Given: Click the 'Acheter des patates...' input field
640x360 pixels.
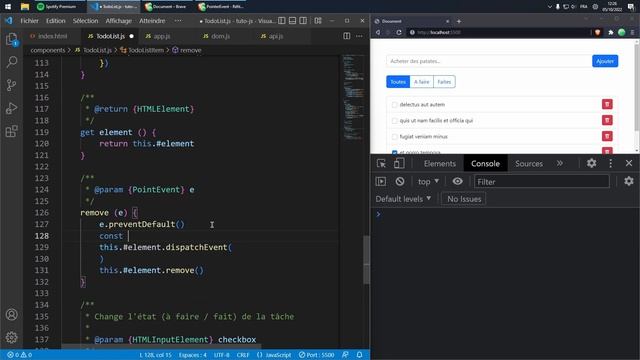Looking at the screenshot, I should tap(489, 61).
